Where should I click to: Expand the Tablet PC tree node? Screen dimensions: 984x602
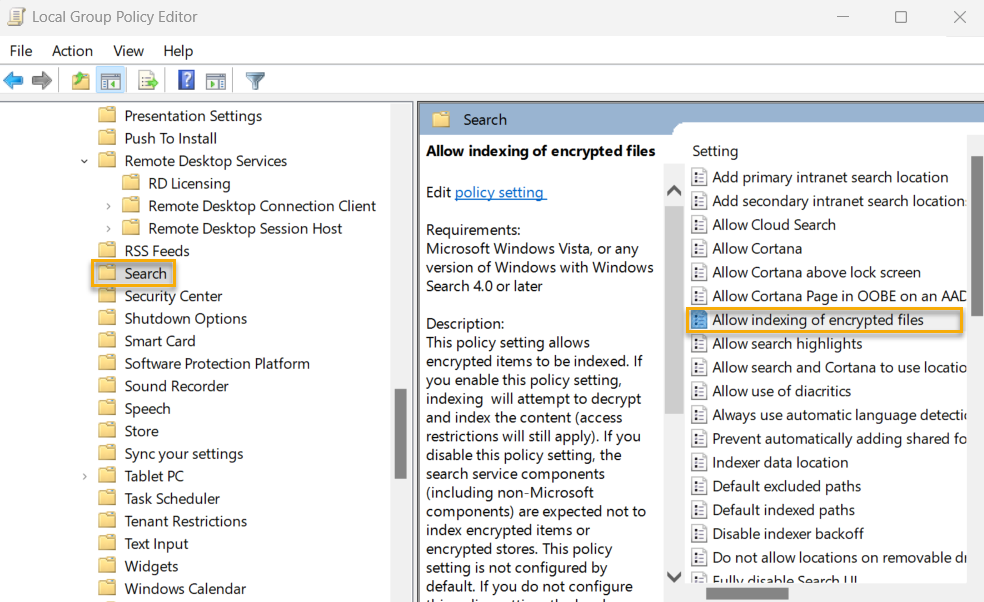85,476
